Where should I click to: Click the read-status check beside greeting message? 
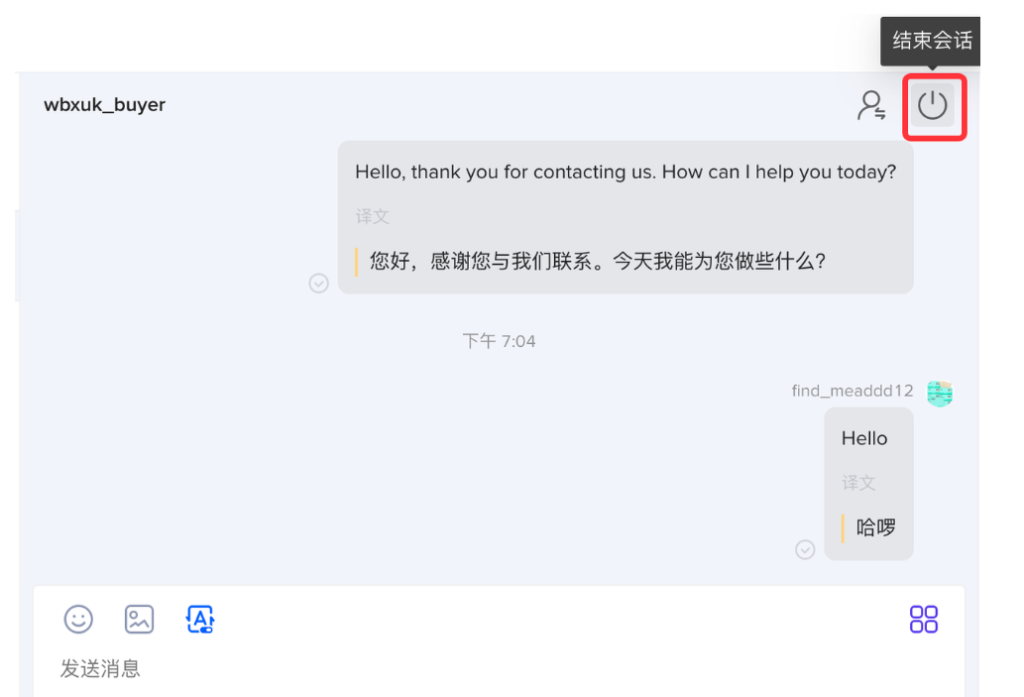click(319, 283)
